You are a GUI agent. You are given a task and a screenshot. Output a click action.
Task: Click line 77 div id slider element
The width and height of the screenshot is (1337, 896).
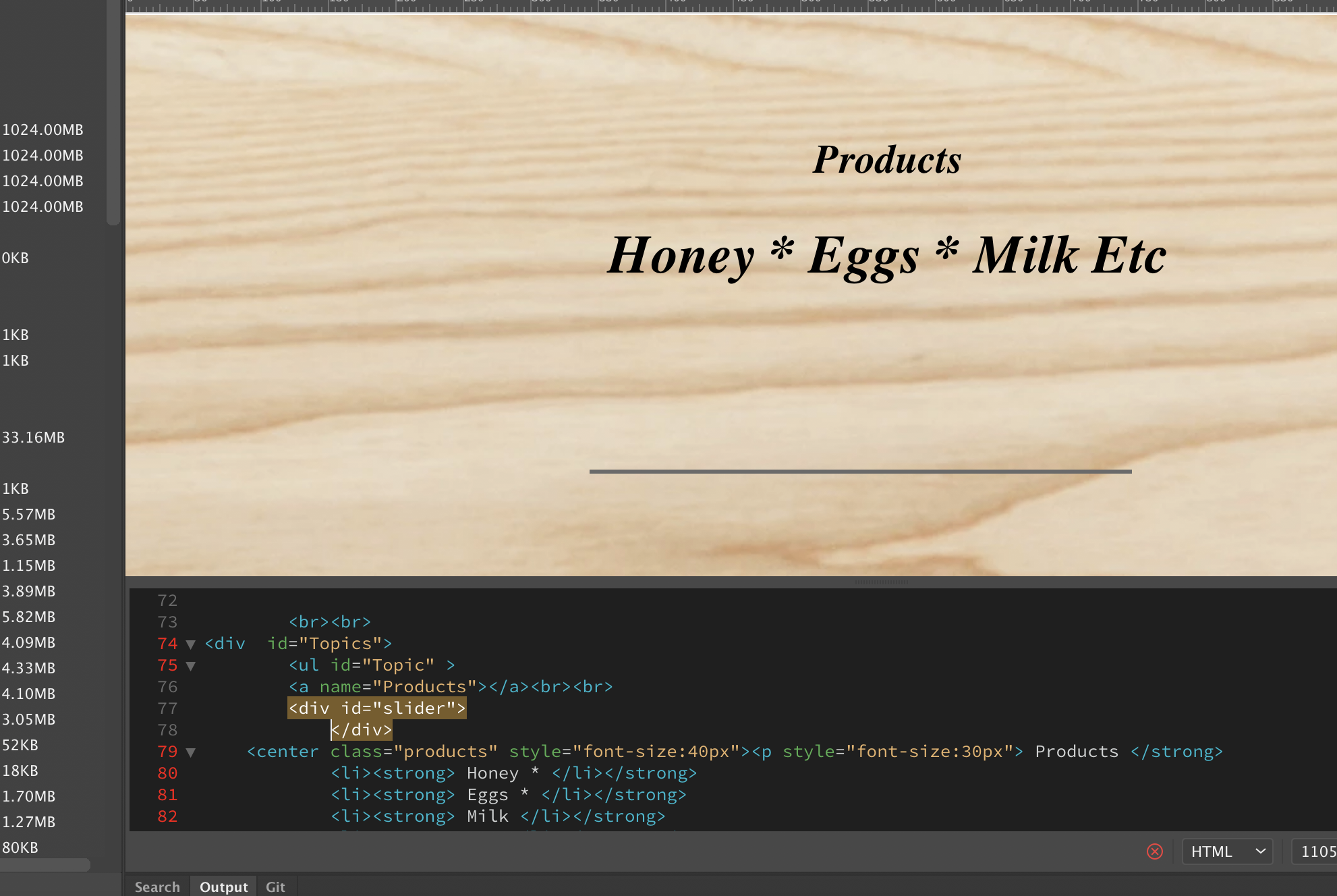click(375, 707)
